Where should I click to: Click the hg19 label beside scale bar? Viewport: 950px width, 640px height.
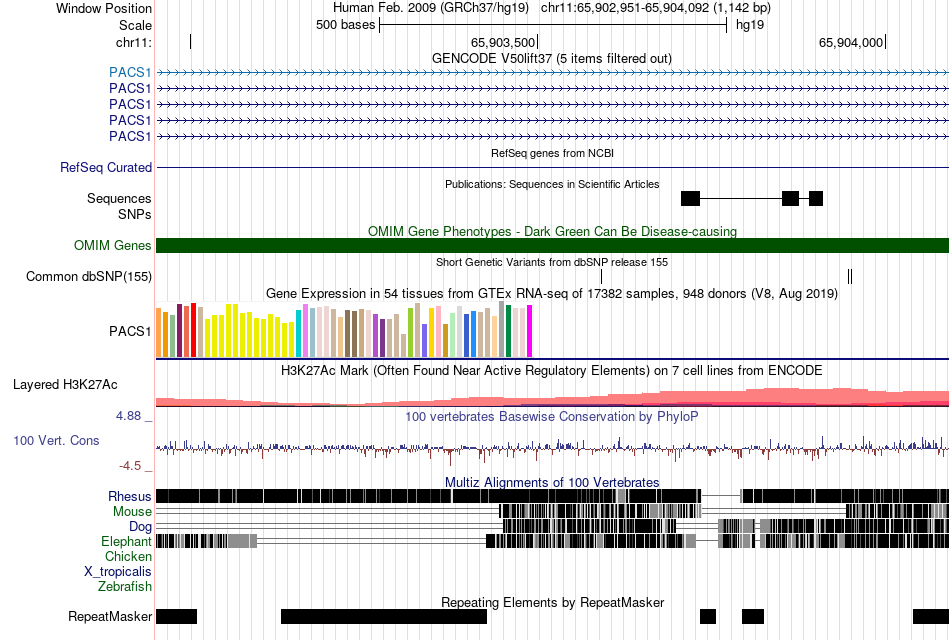click(x=750, y=25)
